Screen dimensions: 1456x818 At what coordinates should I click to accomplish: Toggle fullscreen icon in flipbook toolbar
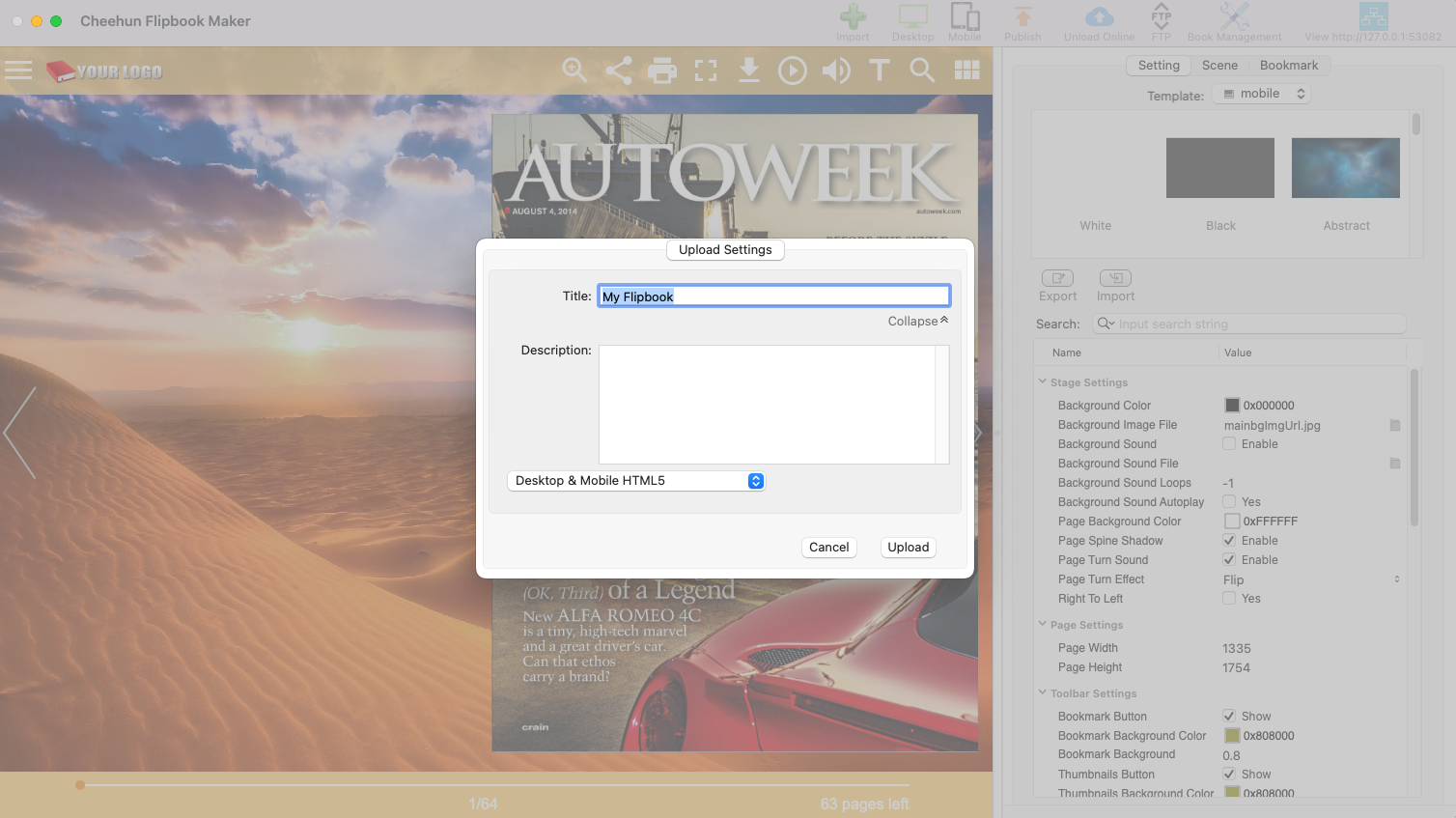(x=706, y=71)
